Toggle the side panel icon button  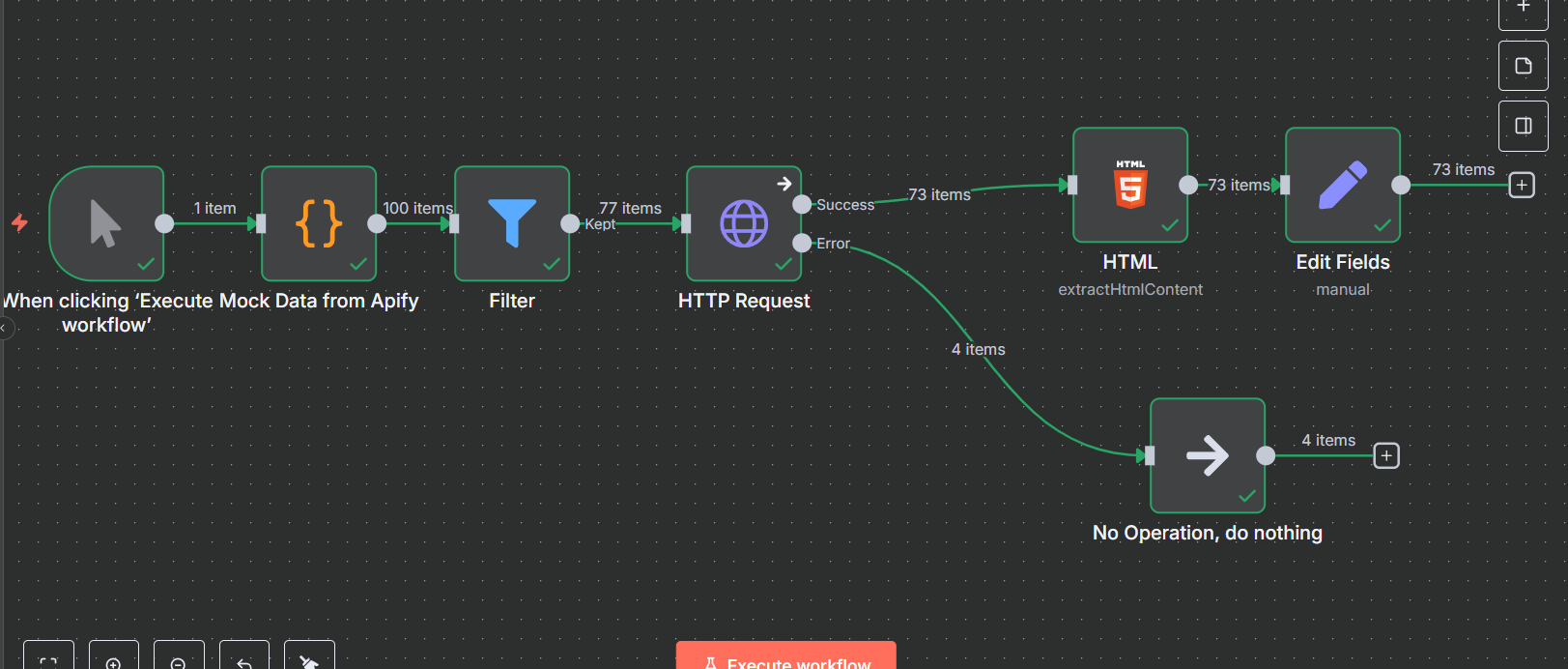pyautogui.click(x=1524, y=126)
